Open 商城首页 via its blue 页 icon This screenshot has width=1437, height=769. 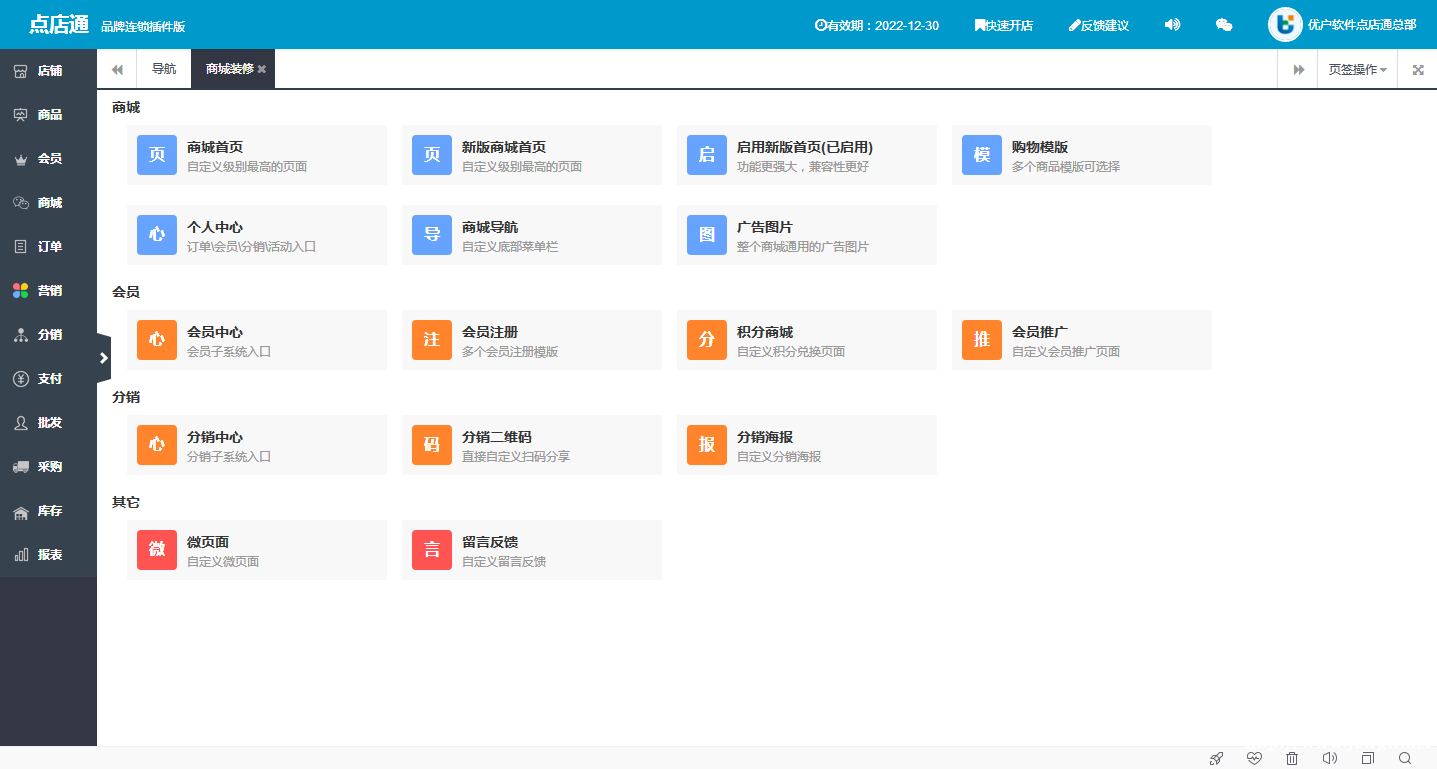[x=157, y=155]
